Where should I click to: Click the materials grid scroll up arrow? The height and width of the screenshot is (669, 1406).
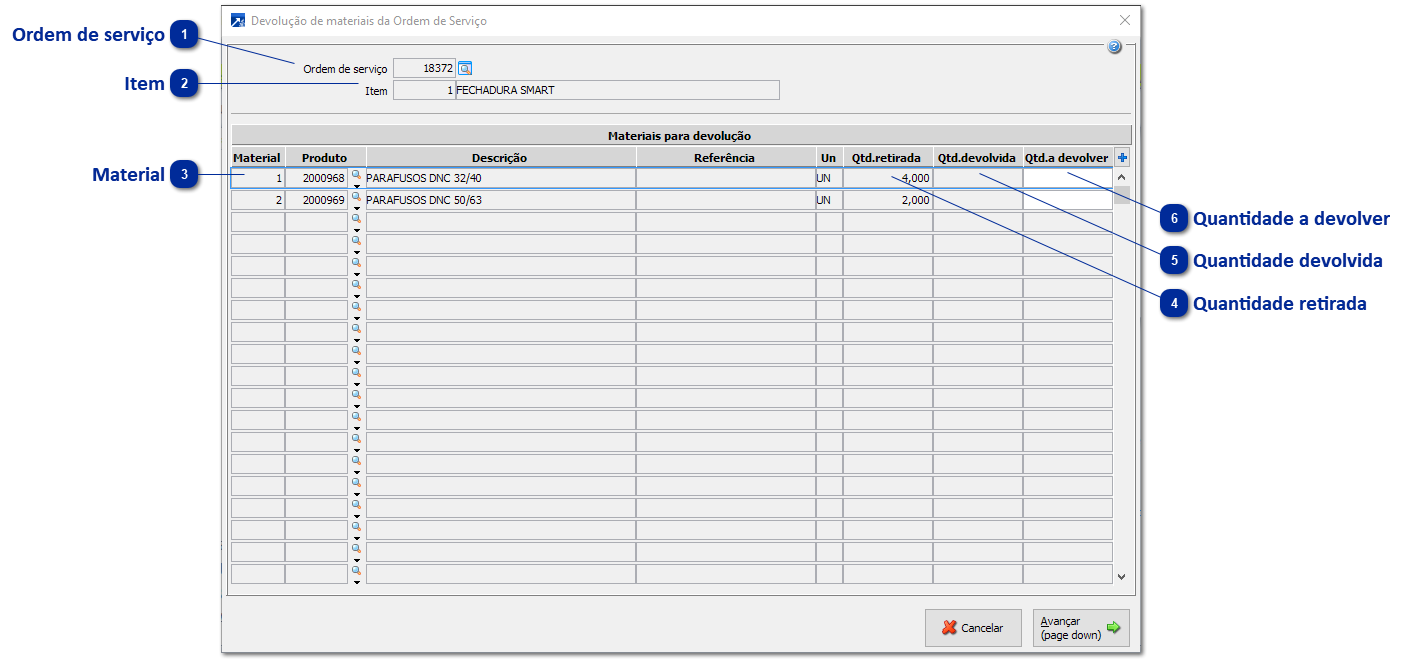tap(1121, 176)
